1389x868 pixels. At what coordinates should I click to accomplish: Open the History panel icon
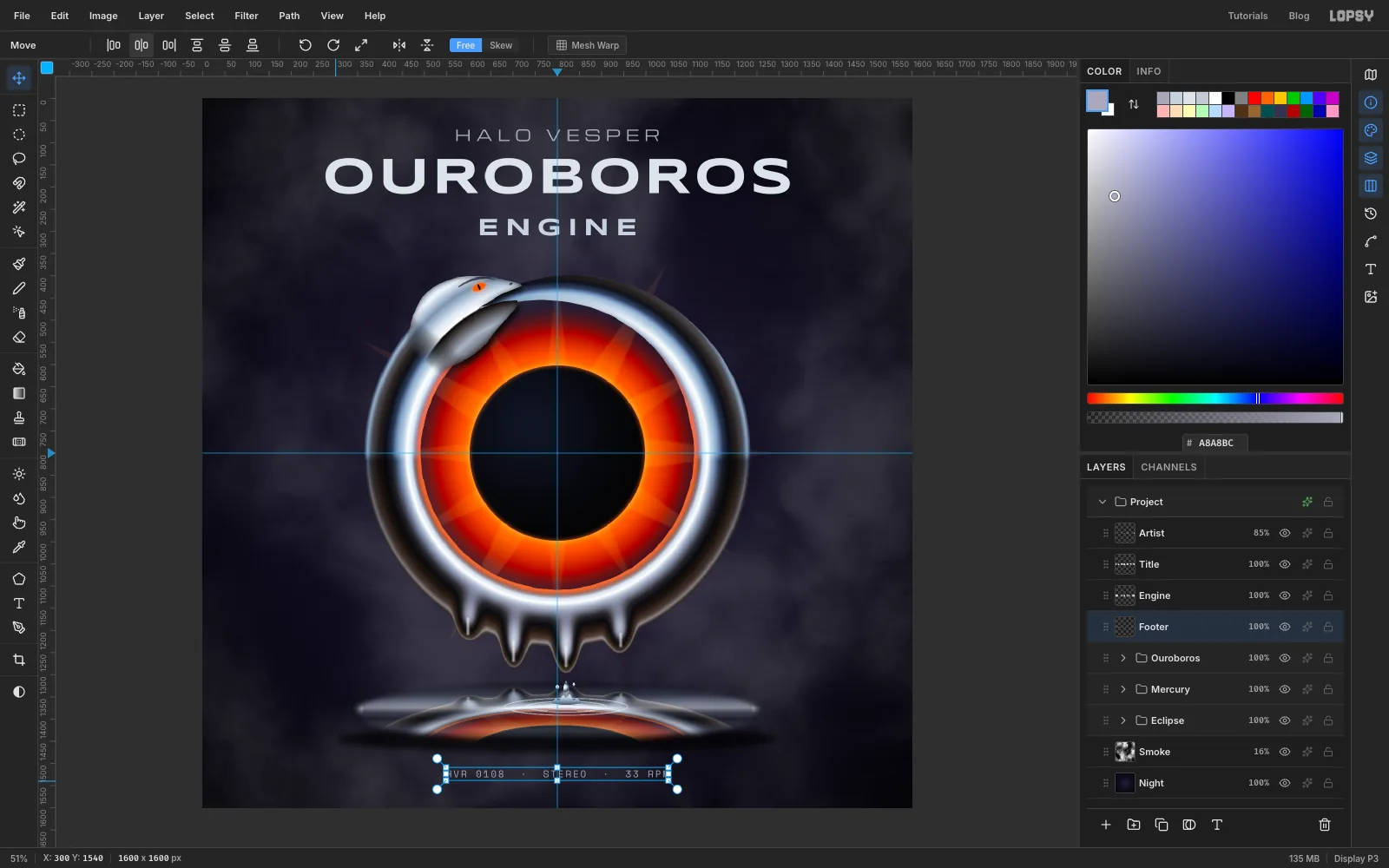click(x=1371, y=214)
